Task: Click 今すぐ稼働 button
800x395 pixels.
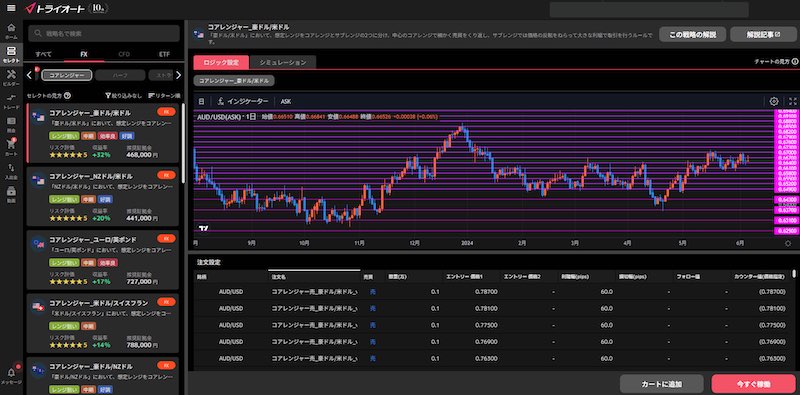Action: click(x=753, y=384)
